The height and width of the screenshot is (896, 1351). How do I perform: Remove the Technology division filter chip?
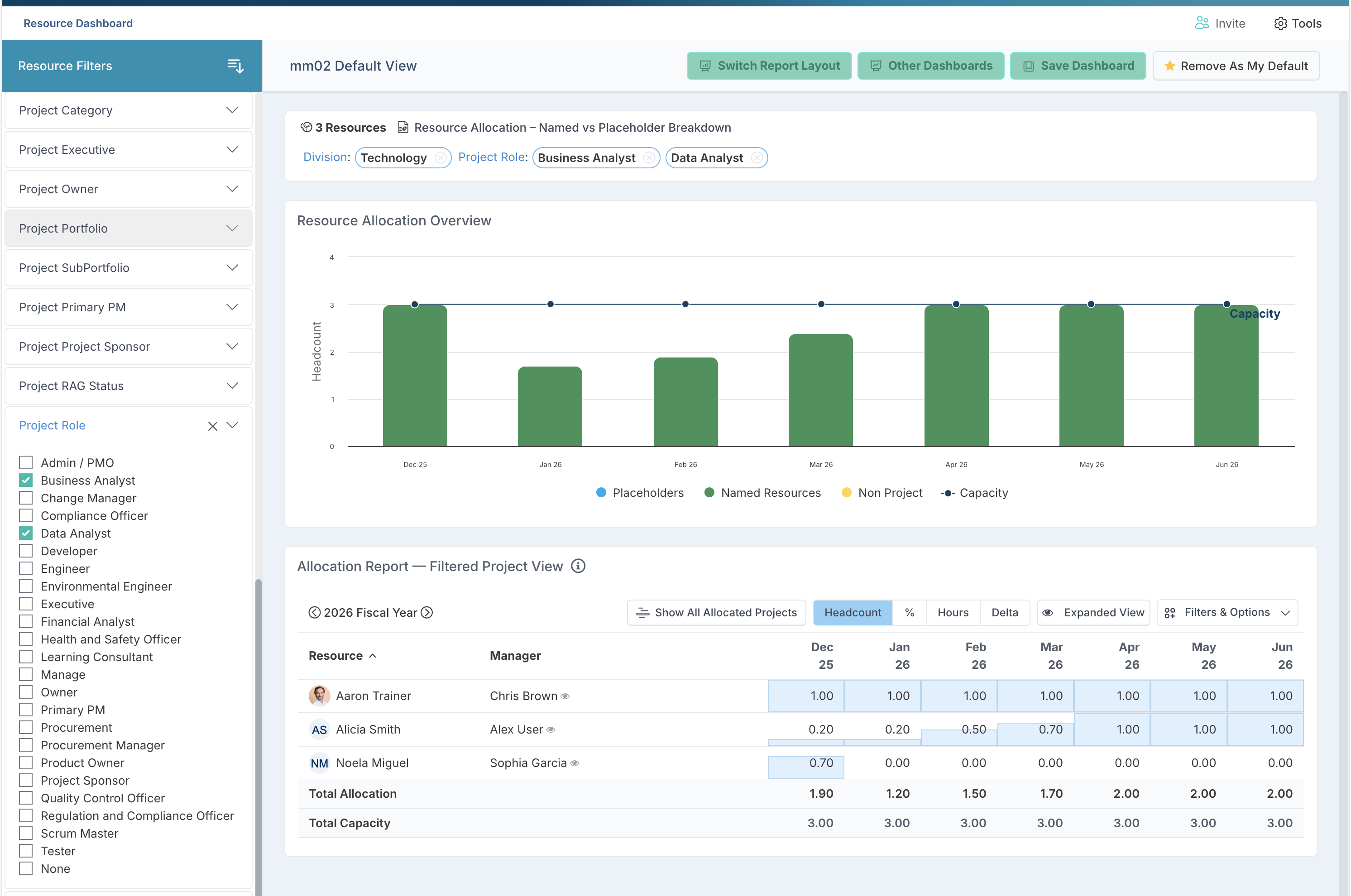pos(440,158)
